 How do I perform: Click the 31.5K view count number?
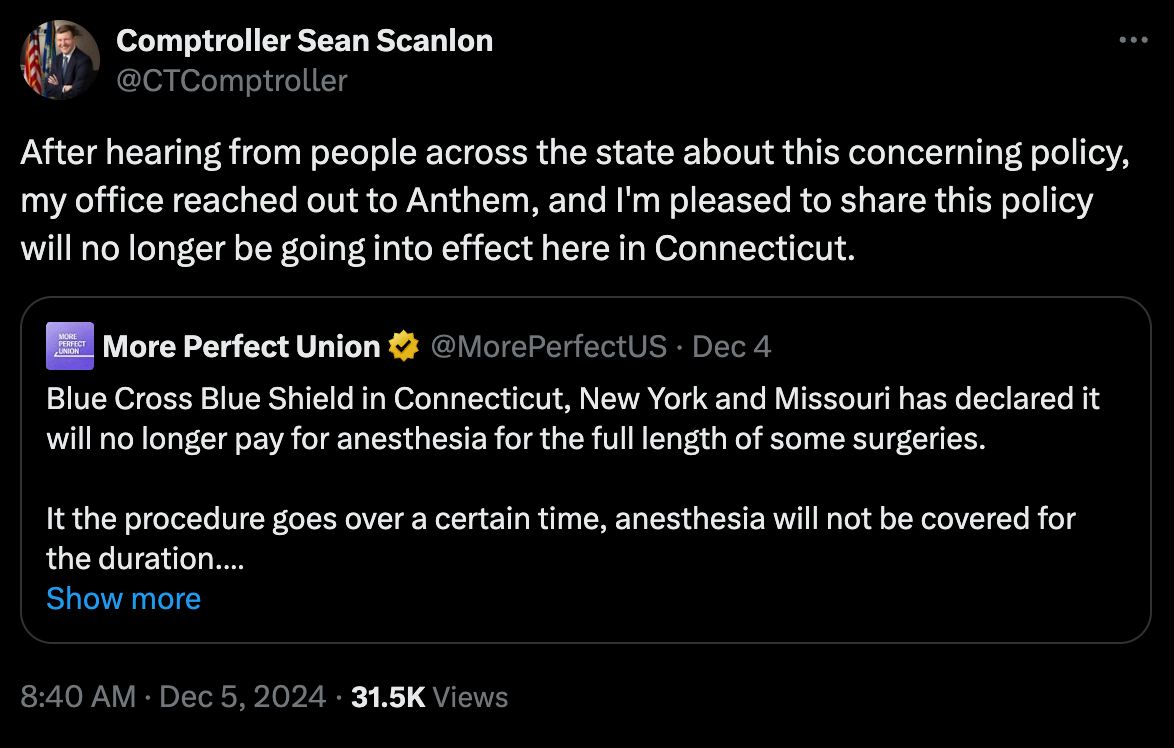pos(388,697)
